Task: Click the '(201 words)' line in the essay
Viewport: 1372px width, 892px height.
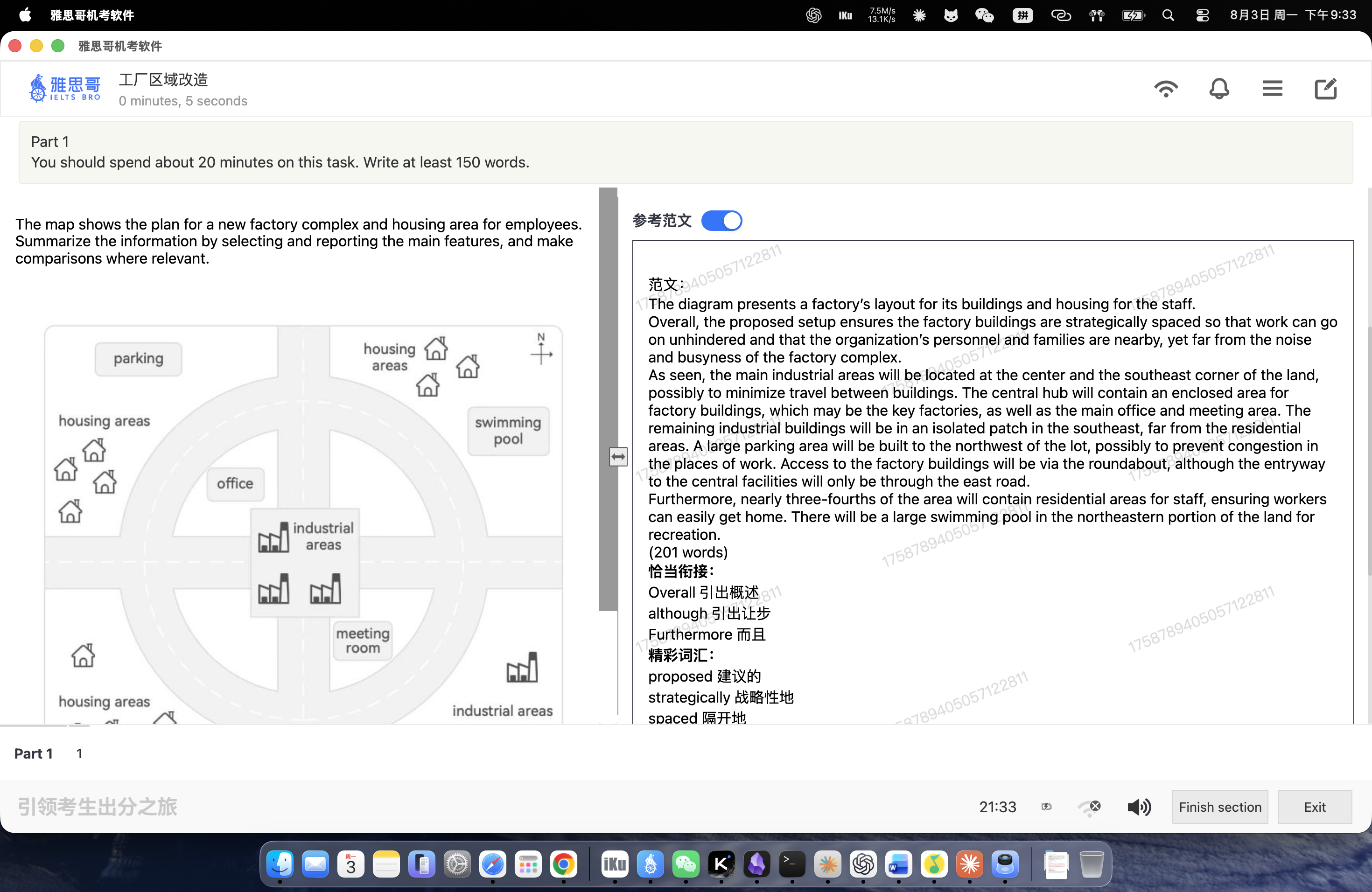Action: click(688, 552)
